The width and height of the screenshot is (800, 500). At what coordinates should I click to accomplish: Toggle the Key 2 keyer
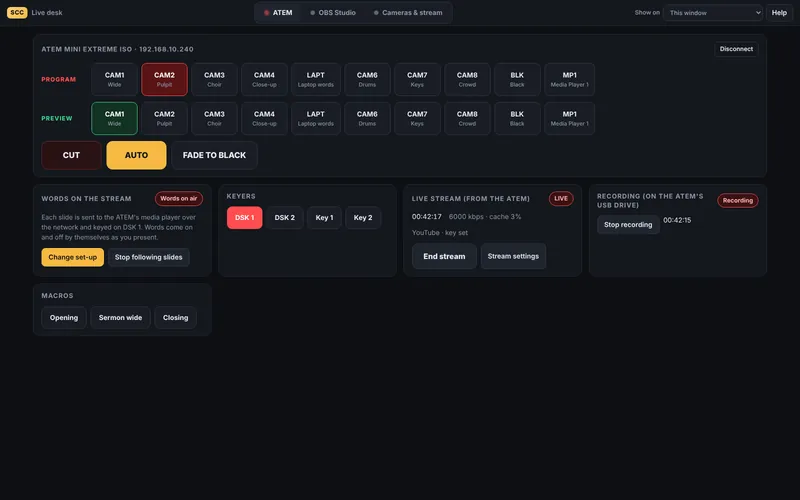tap(363, 217)
